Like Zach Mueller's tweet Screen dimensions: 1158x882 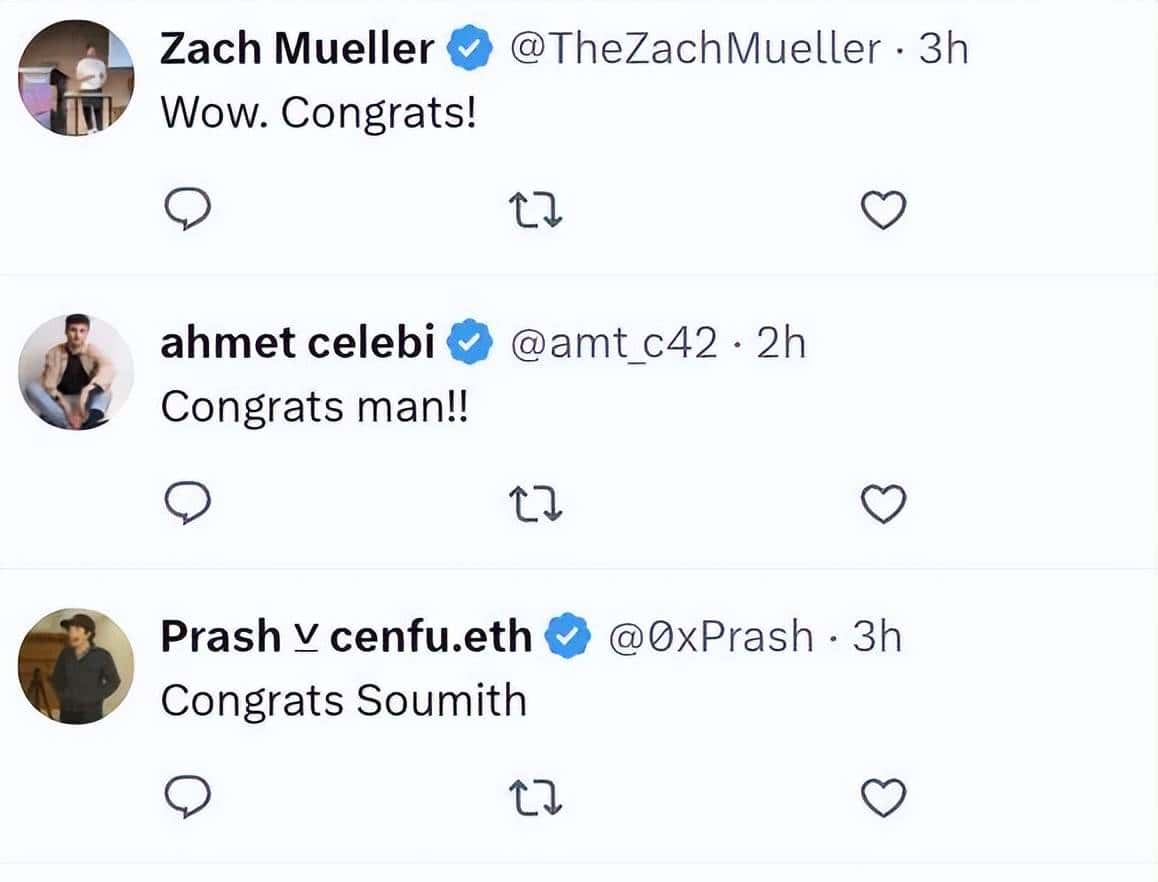883,211
